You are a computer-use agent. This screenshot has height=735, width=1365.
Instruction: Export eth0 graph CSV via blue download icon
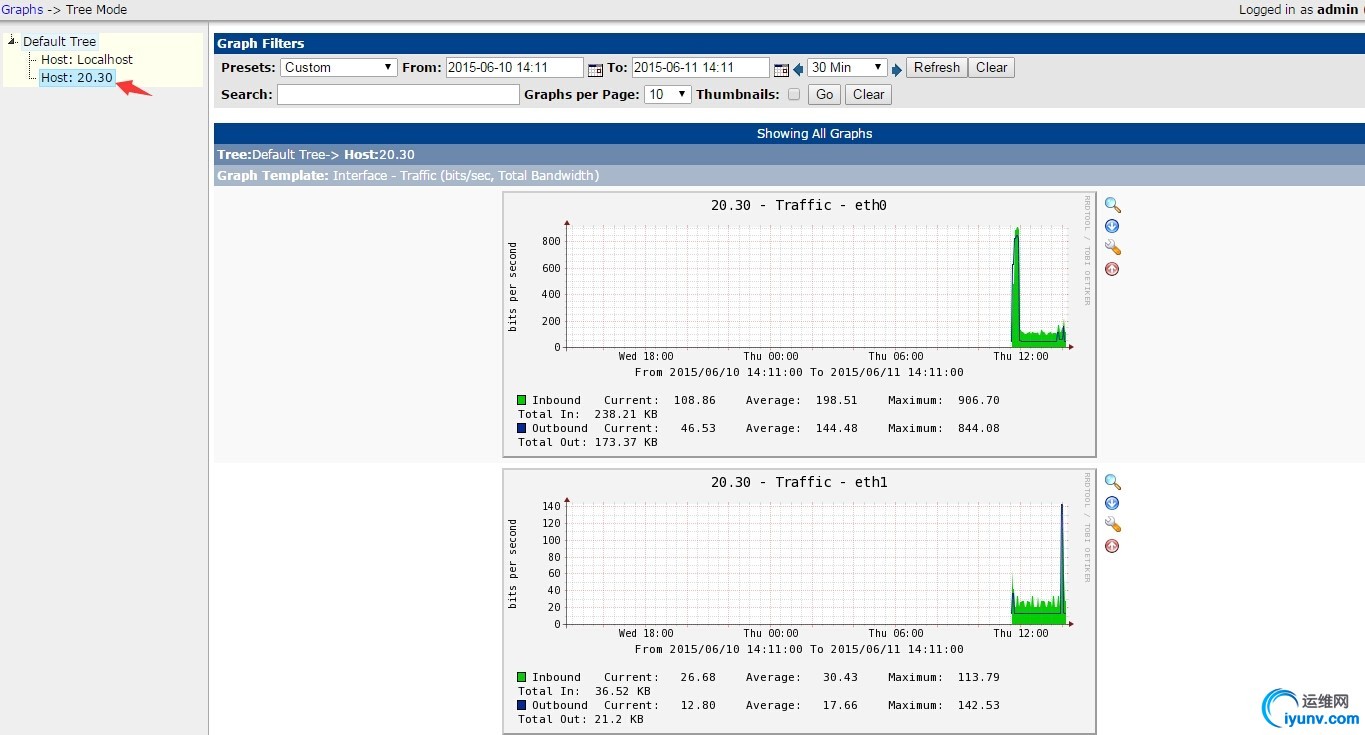pyautogui.click(x=1112, y=226)
